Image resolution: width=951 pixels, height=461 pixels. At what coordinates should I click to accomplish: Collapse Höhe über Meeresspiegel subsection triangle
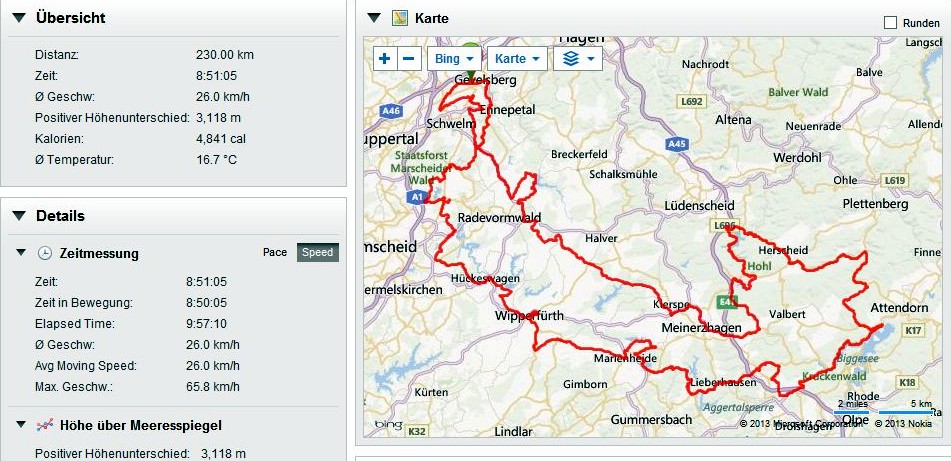tap(21, 425)
